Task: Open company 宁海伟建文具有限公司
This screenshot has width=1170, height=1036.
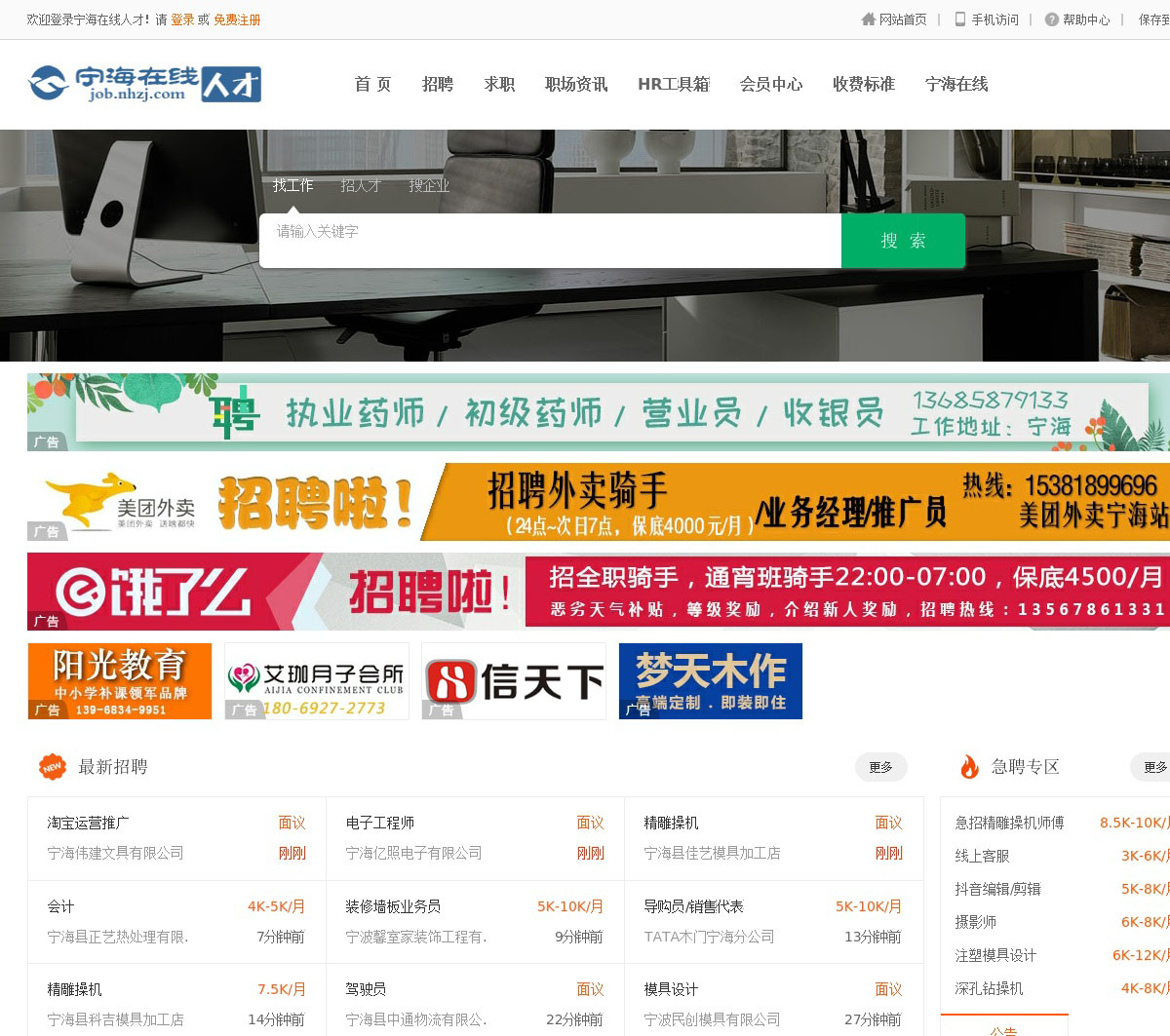Action: click(x=115, y=853)
